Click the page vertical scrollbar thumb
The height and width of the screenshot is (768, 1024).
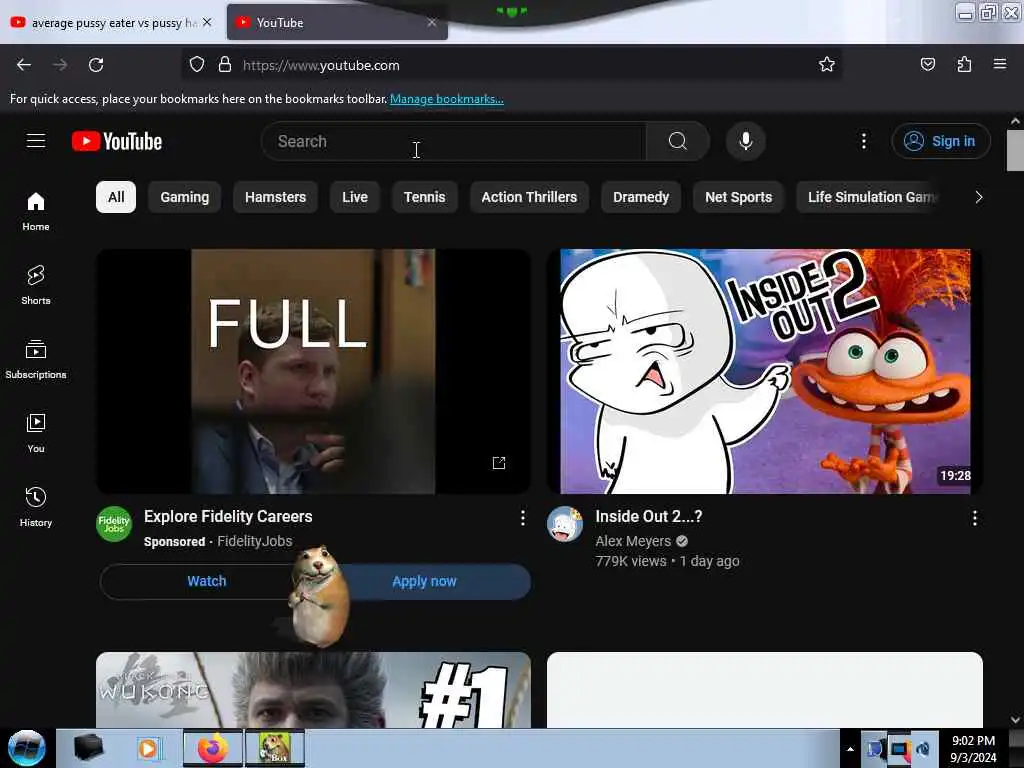tap(1015, 150)
